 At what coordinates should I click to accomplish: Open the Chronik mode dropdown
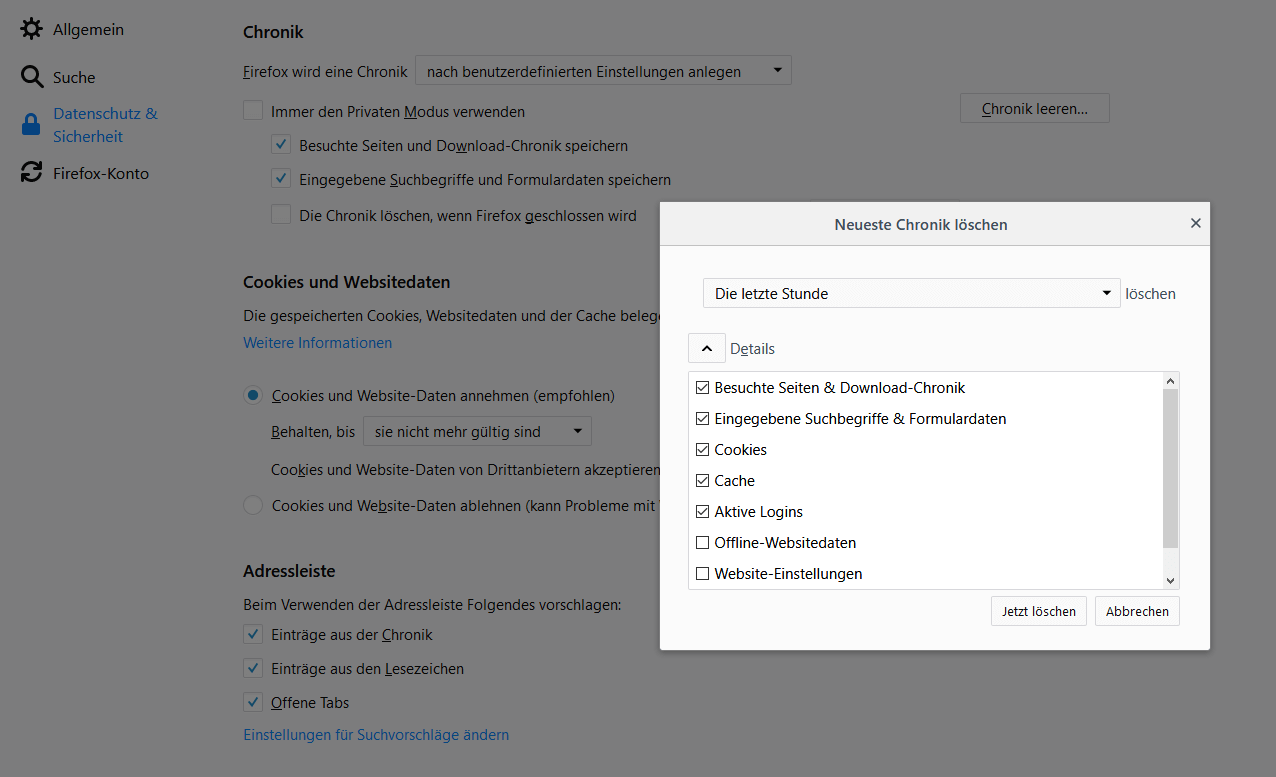click(603, 71)
